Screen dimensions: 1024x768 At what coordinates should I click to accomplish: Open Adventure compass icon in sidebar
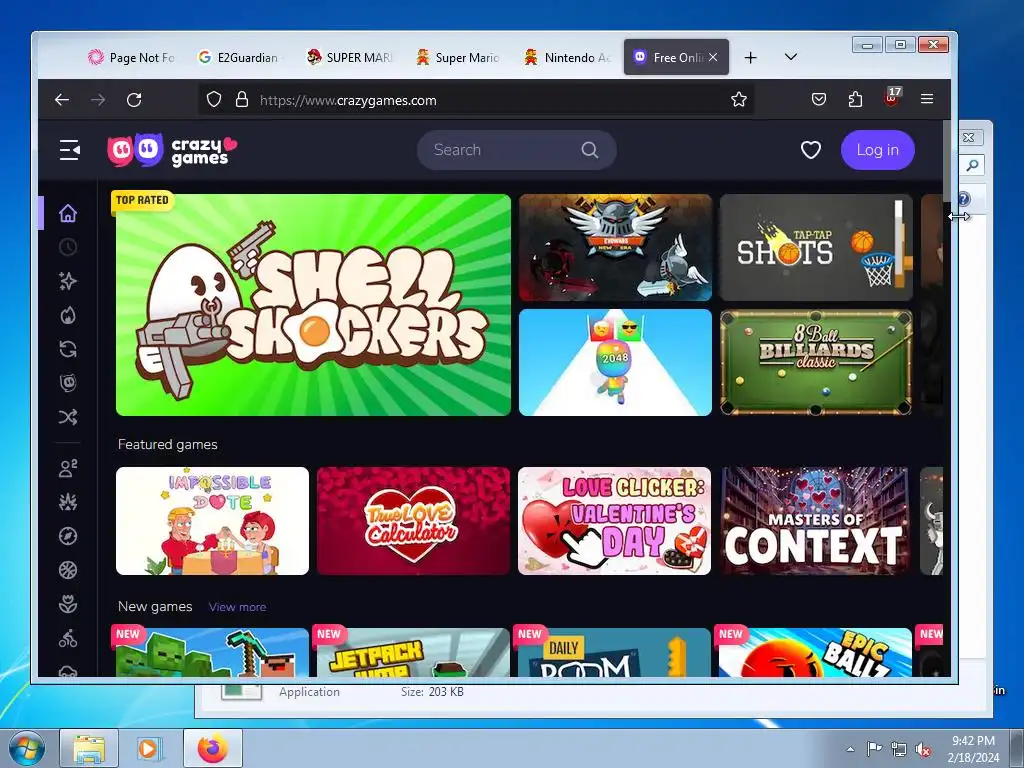tap(68, 536)
